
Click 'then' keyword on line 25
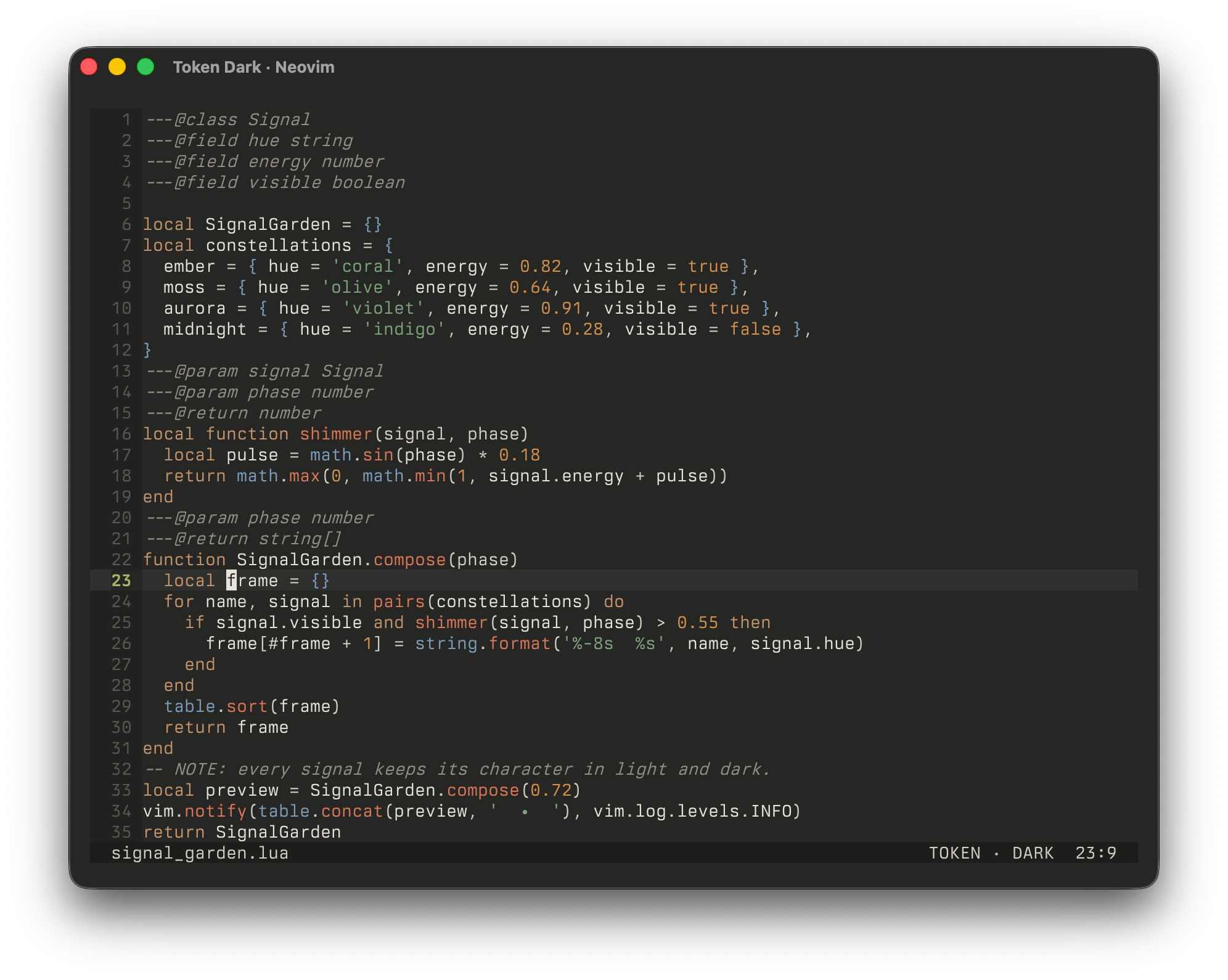(750, 623)
